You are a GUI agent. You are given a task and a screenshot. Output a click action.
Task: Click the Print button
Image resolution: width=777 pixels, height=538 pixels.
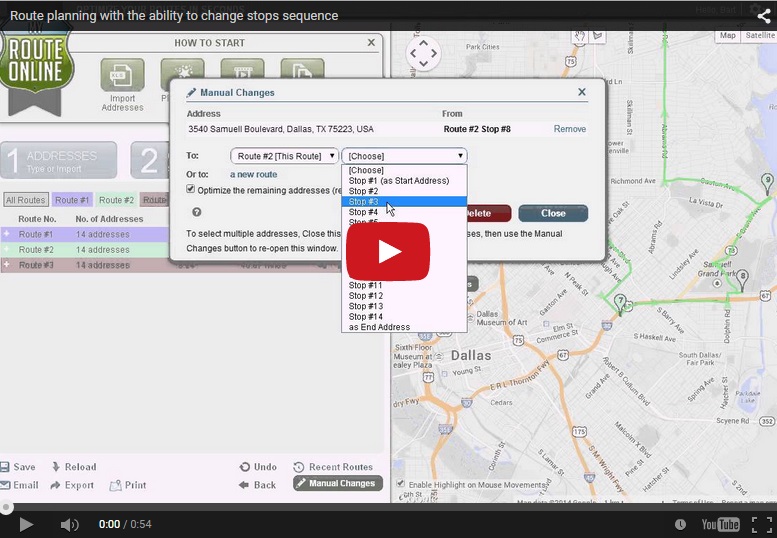128,485
